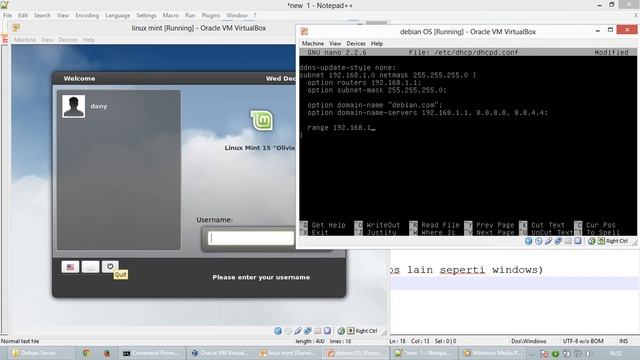
Task: Click hard disk activity icon in debian VM status bar
Action: 529,241
